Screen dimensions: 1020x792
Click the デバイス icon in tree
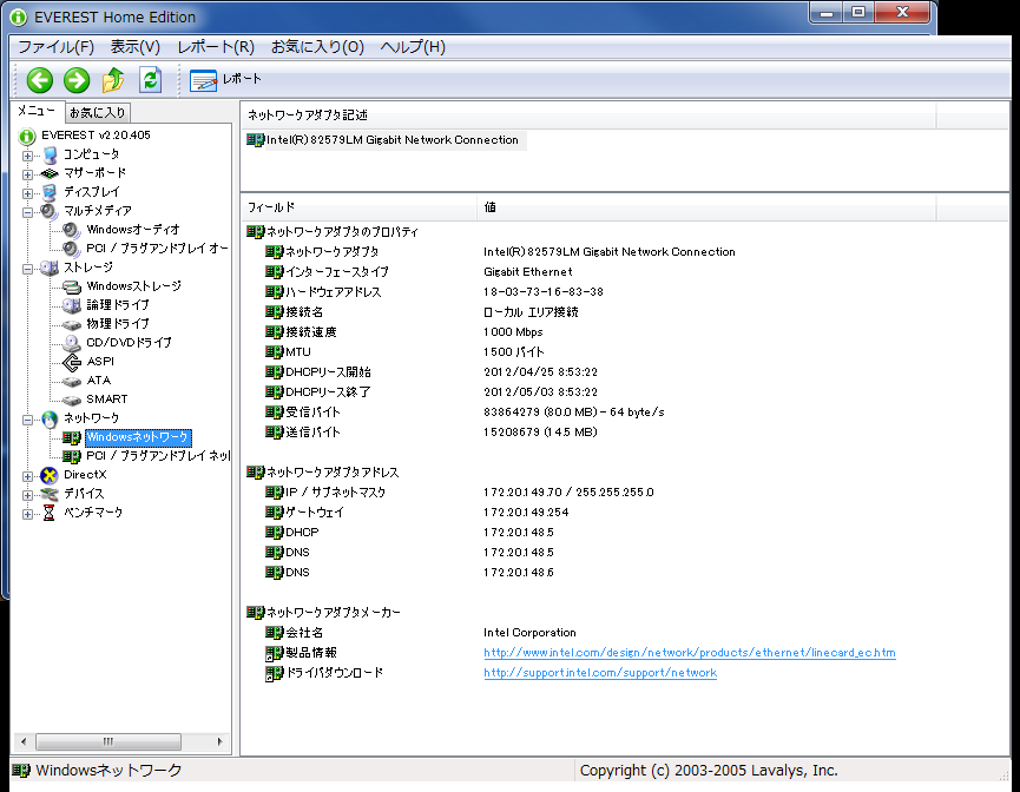[x=49, y=494]
